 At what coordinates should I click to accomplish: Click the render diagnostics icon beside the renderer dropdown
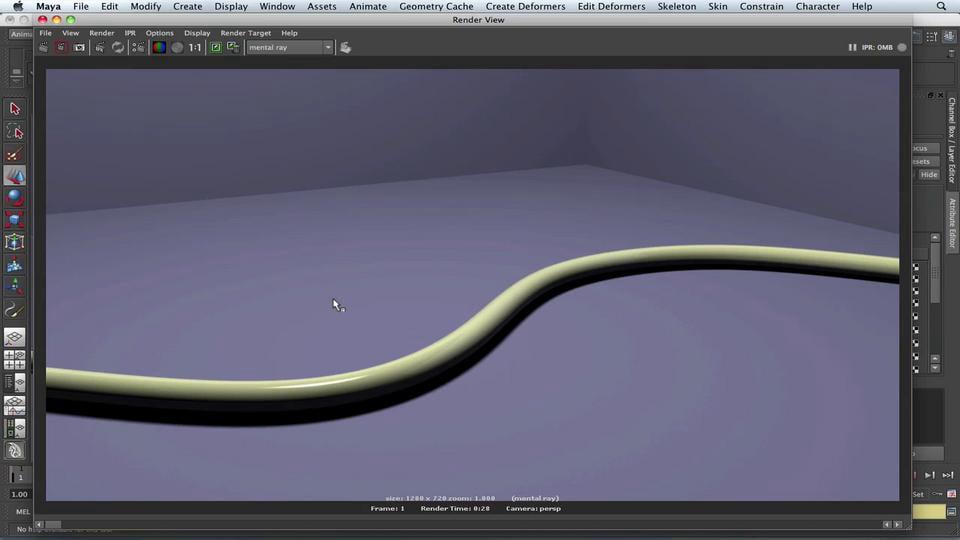click(x=345, y=47)
